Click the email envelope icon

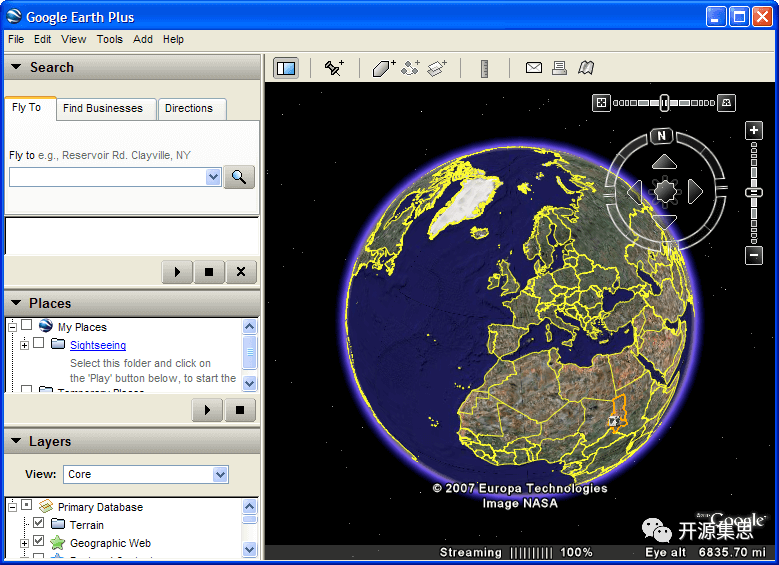coord(534,68)
